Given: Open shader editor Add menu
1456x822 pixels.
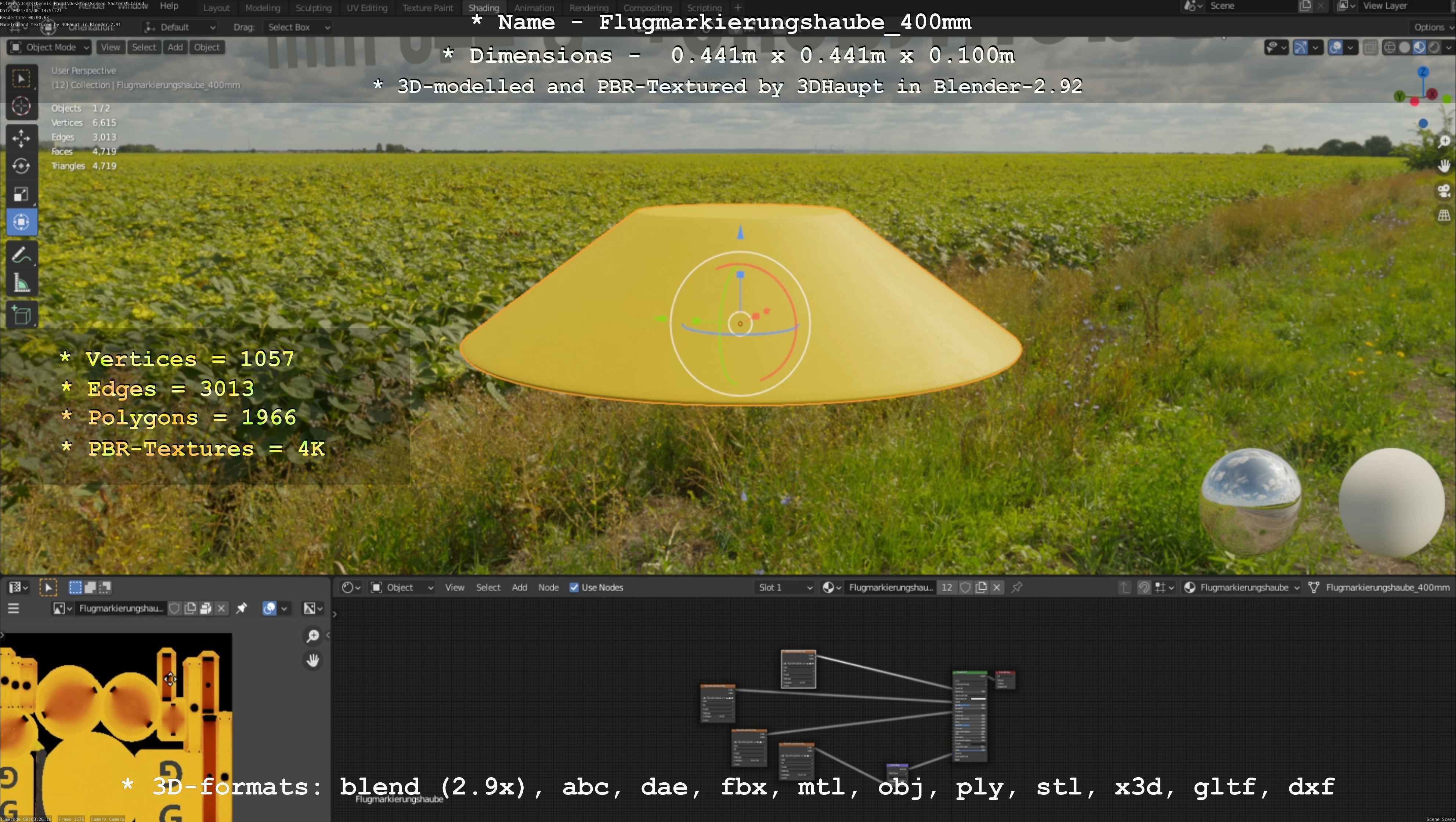Looking at the screenshot, I should [x=520, y=587].
